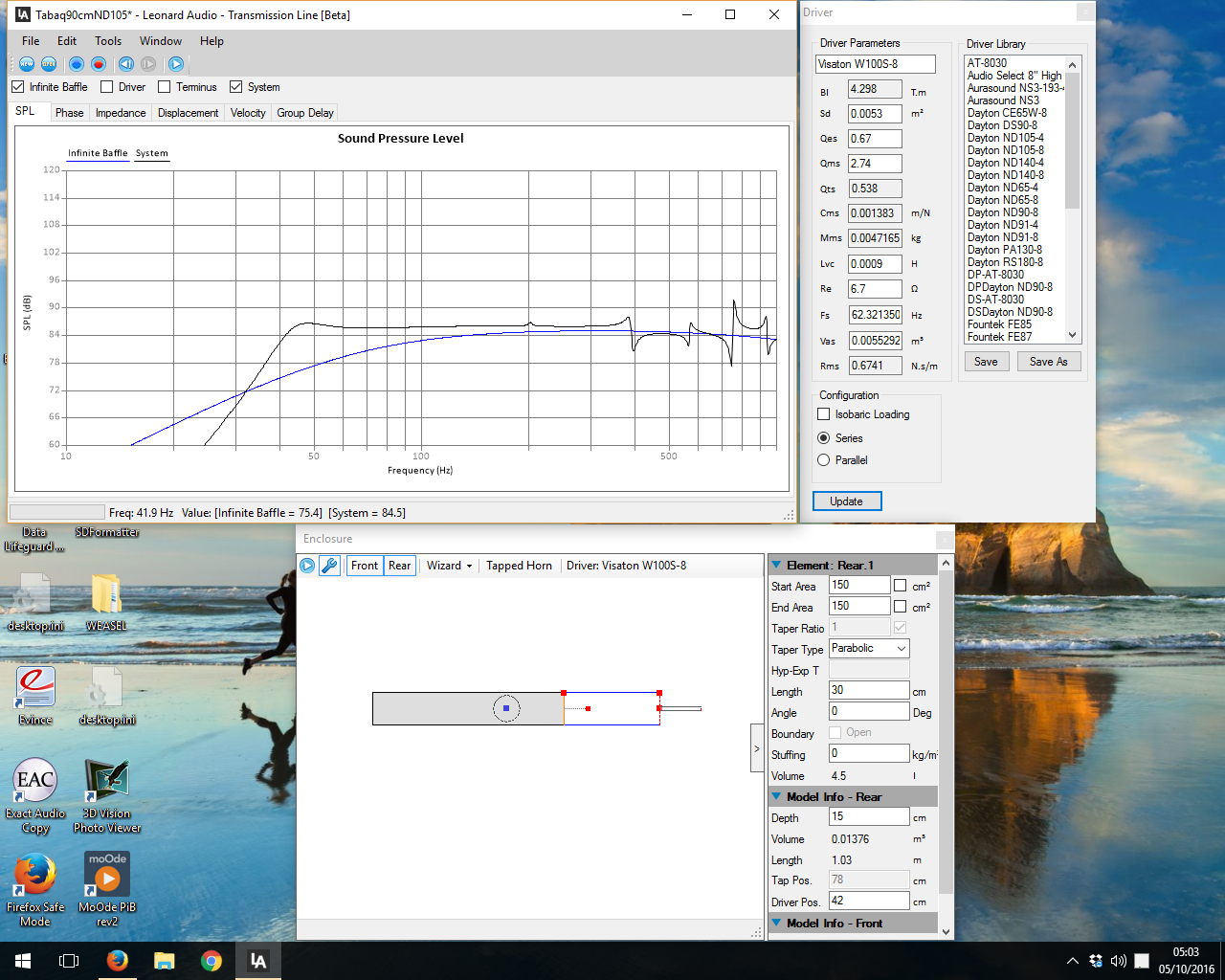The height and width of the screenshot is (980, 1225).
Task: Switch to the Group Delay tab
Action: [305, 113]
